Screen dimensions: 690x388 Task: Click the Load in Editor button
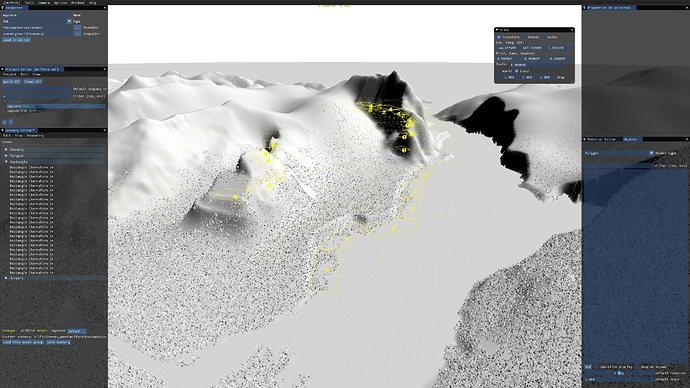(17, 40)
